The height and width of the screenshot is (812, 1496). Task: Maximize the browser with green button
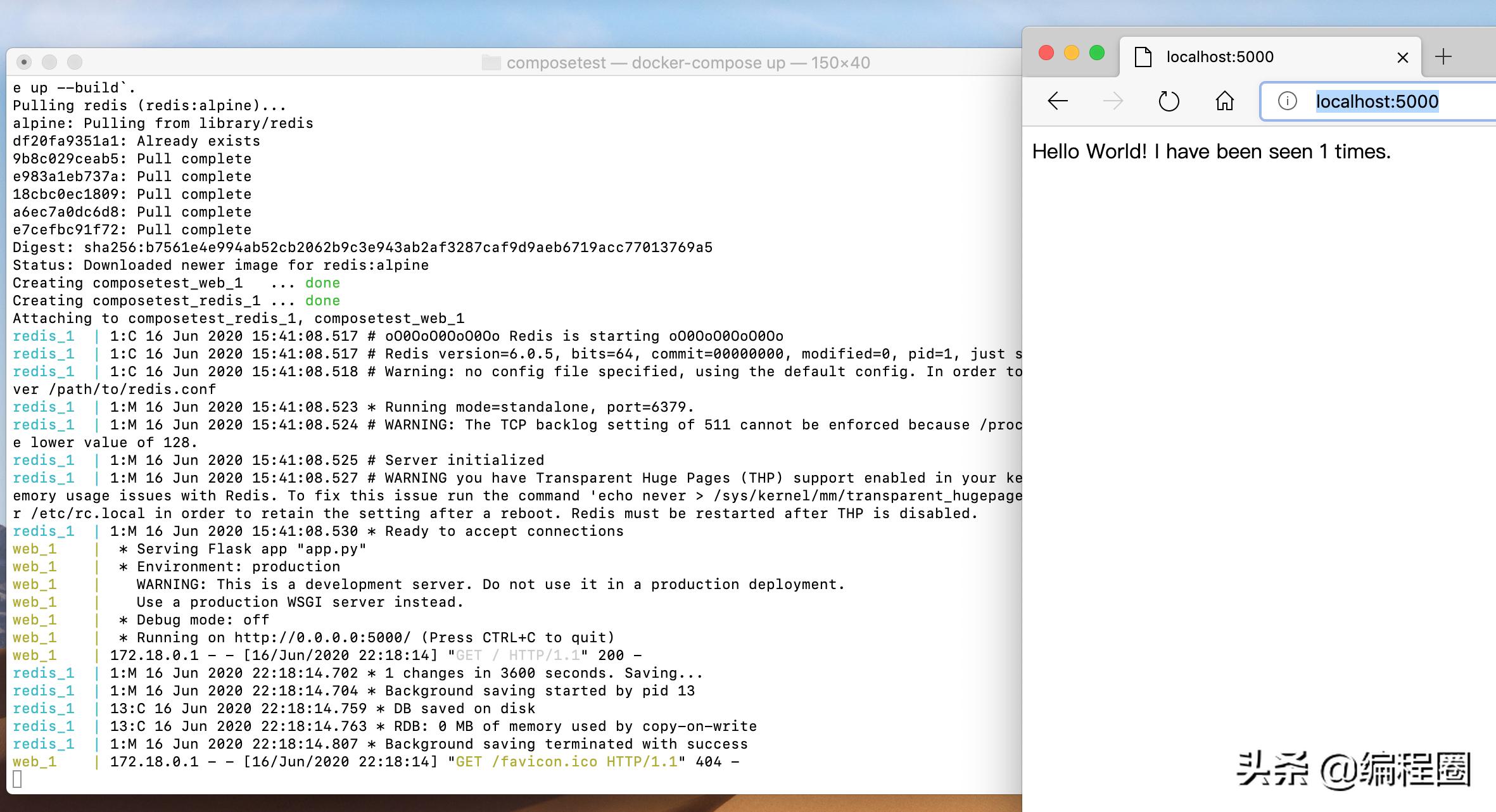1097,53
